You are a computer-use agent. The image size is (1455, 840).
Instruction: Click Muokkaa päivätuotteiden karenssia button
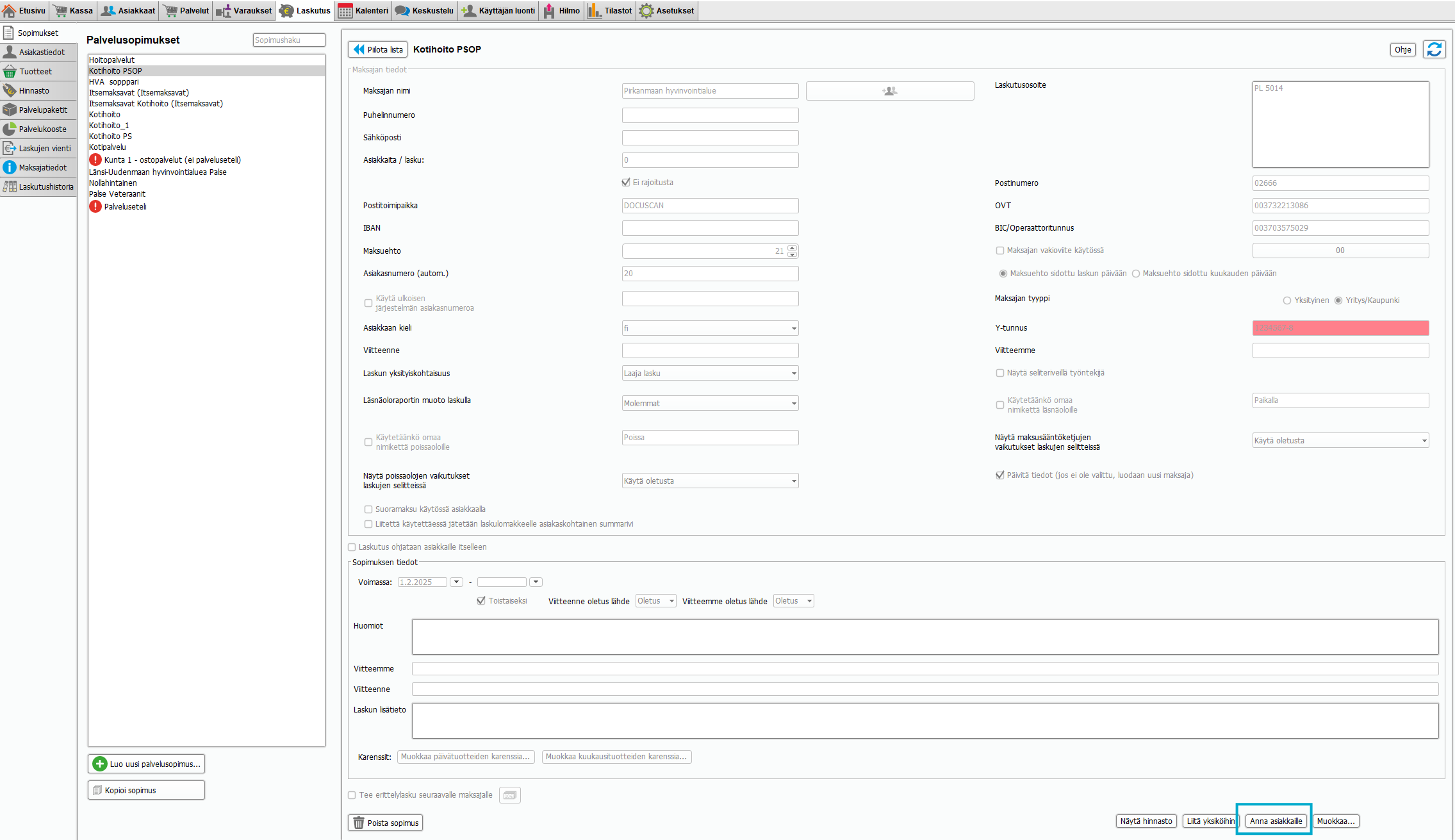click(x=466, y=757)
